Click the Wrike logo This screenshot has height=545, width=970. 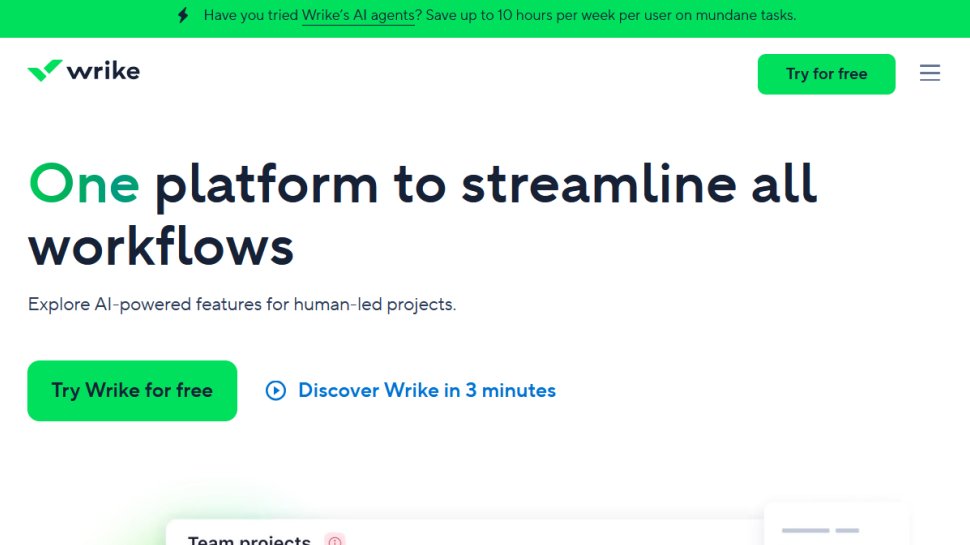pos(84,71)
